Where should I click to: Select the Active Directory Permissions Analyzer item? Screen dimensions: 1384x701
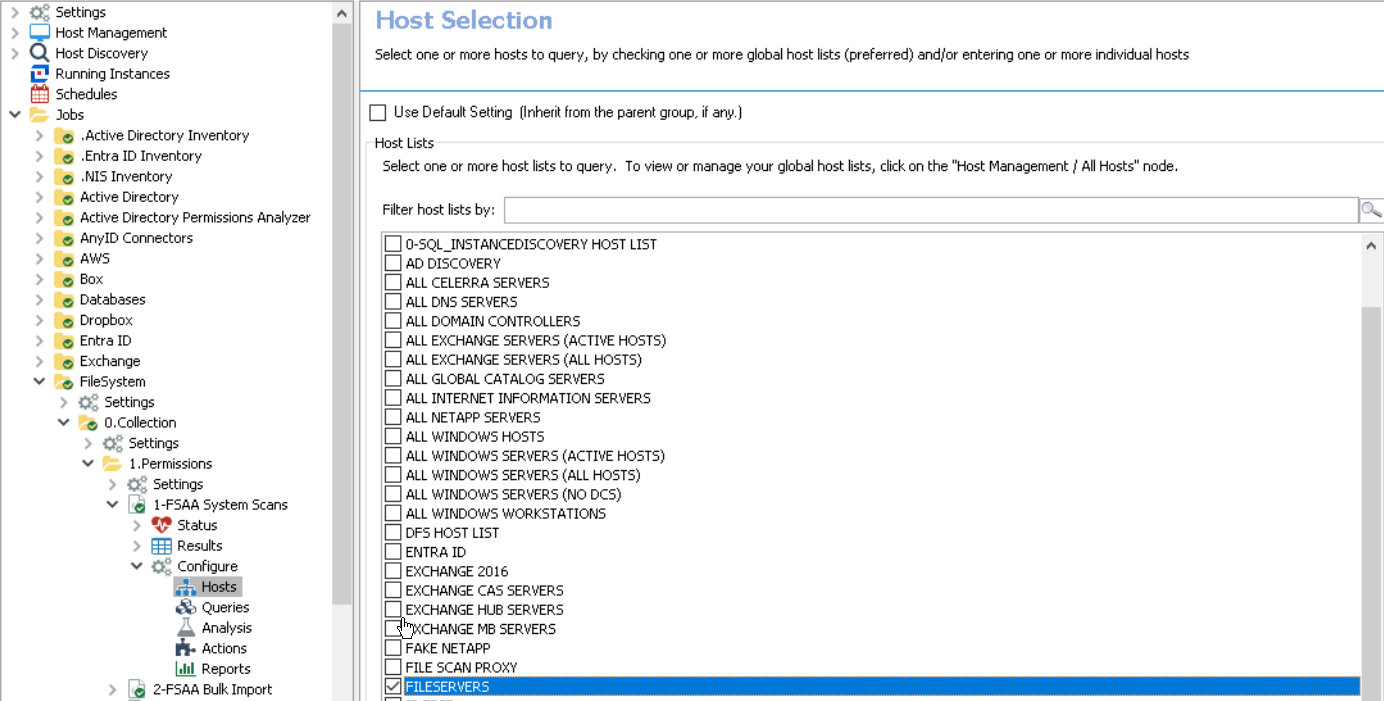[x=194, y=217]
